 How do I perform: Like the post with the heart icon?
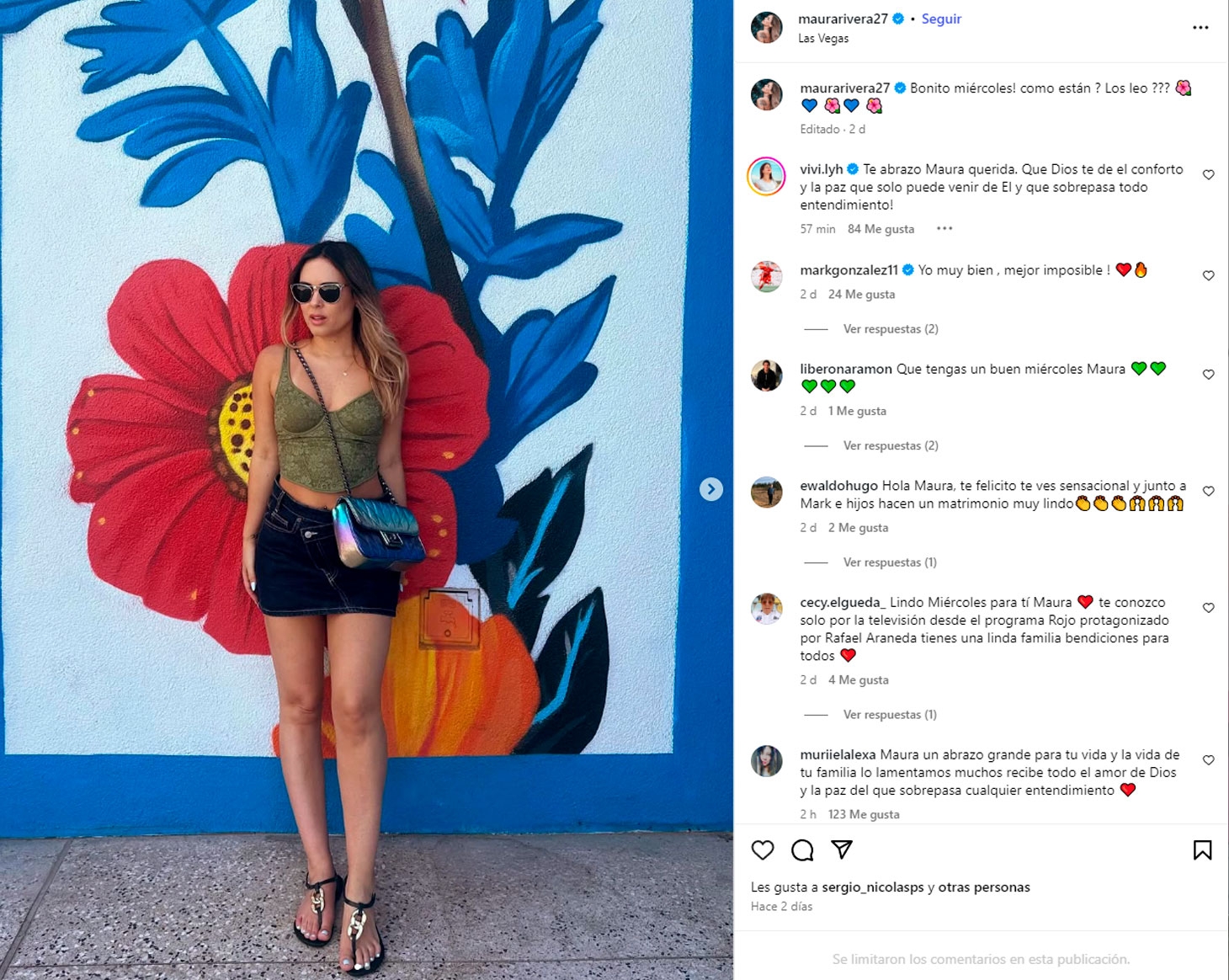click(x=763, y=850)
